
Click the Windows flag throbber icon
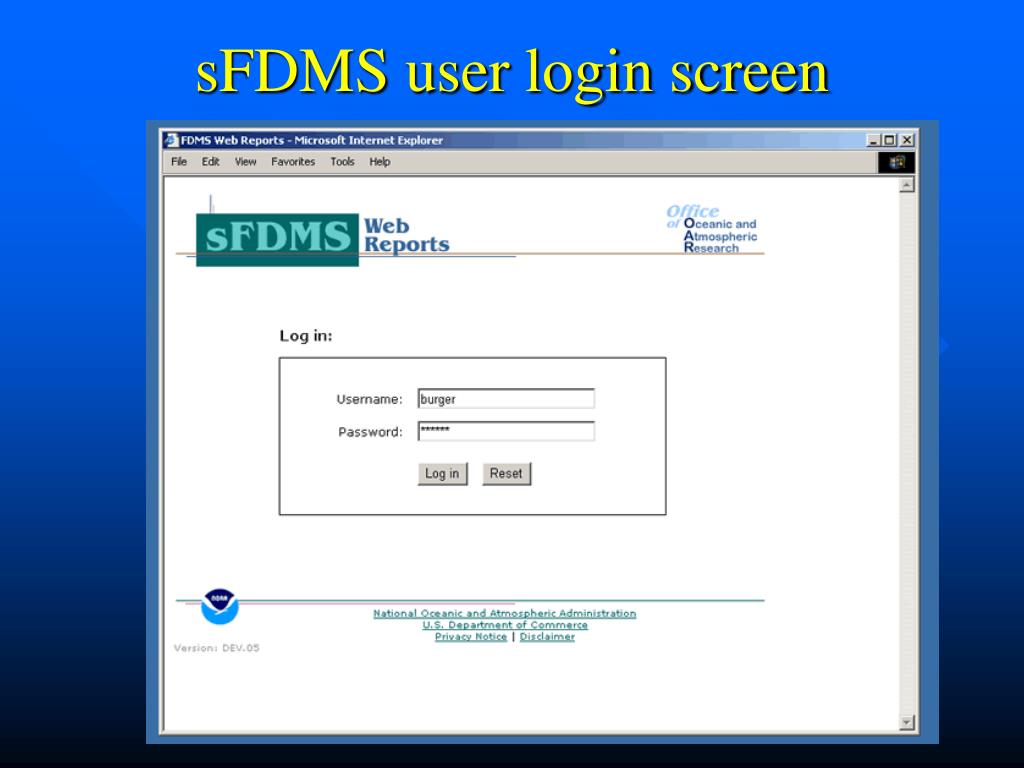(896, 162)
